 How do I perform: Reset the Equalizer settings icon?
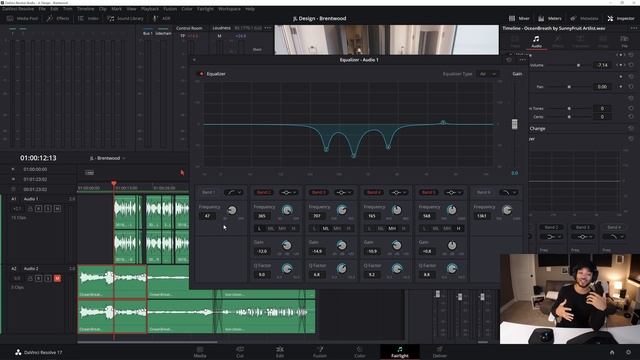click(x=509, y=60)
